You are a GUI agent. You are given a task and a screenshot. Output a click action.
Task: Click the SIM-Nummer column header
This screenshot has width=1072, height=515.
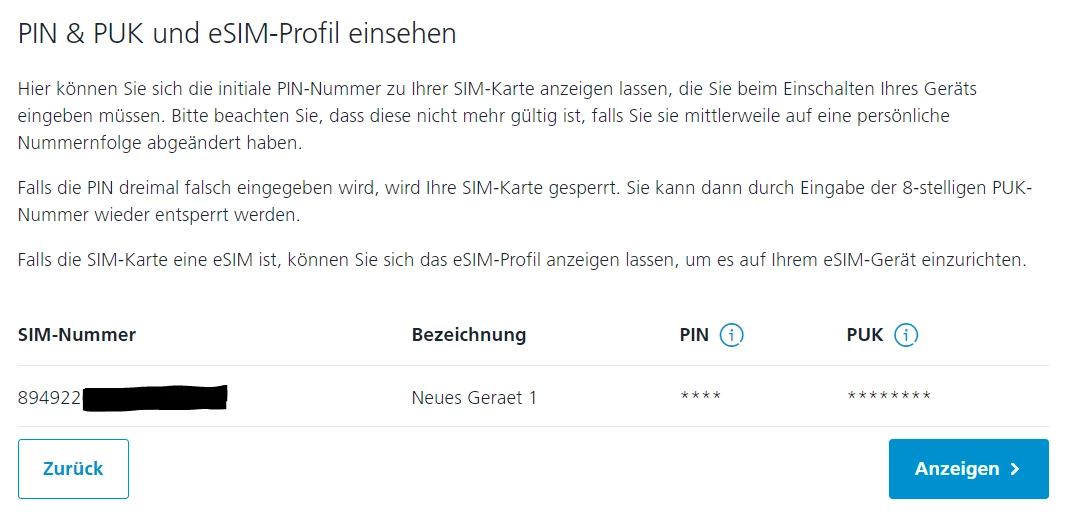[77, 335]
